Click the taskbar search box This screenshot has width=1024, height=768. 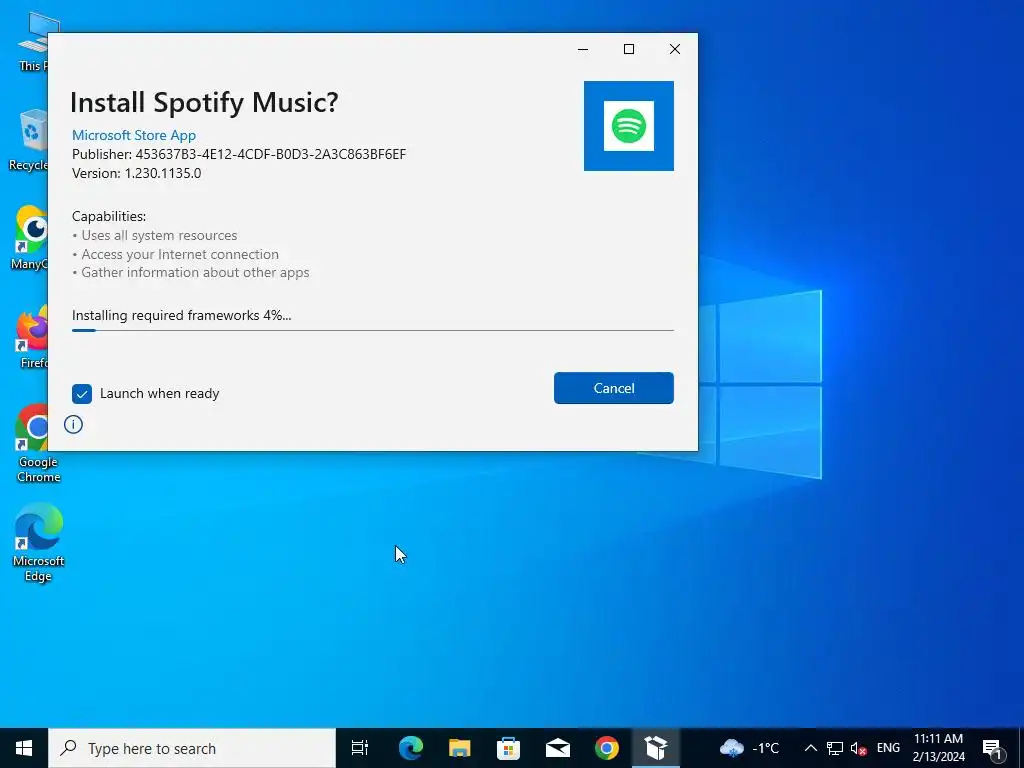(192, 748)
